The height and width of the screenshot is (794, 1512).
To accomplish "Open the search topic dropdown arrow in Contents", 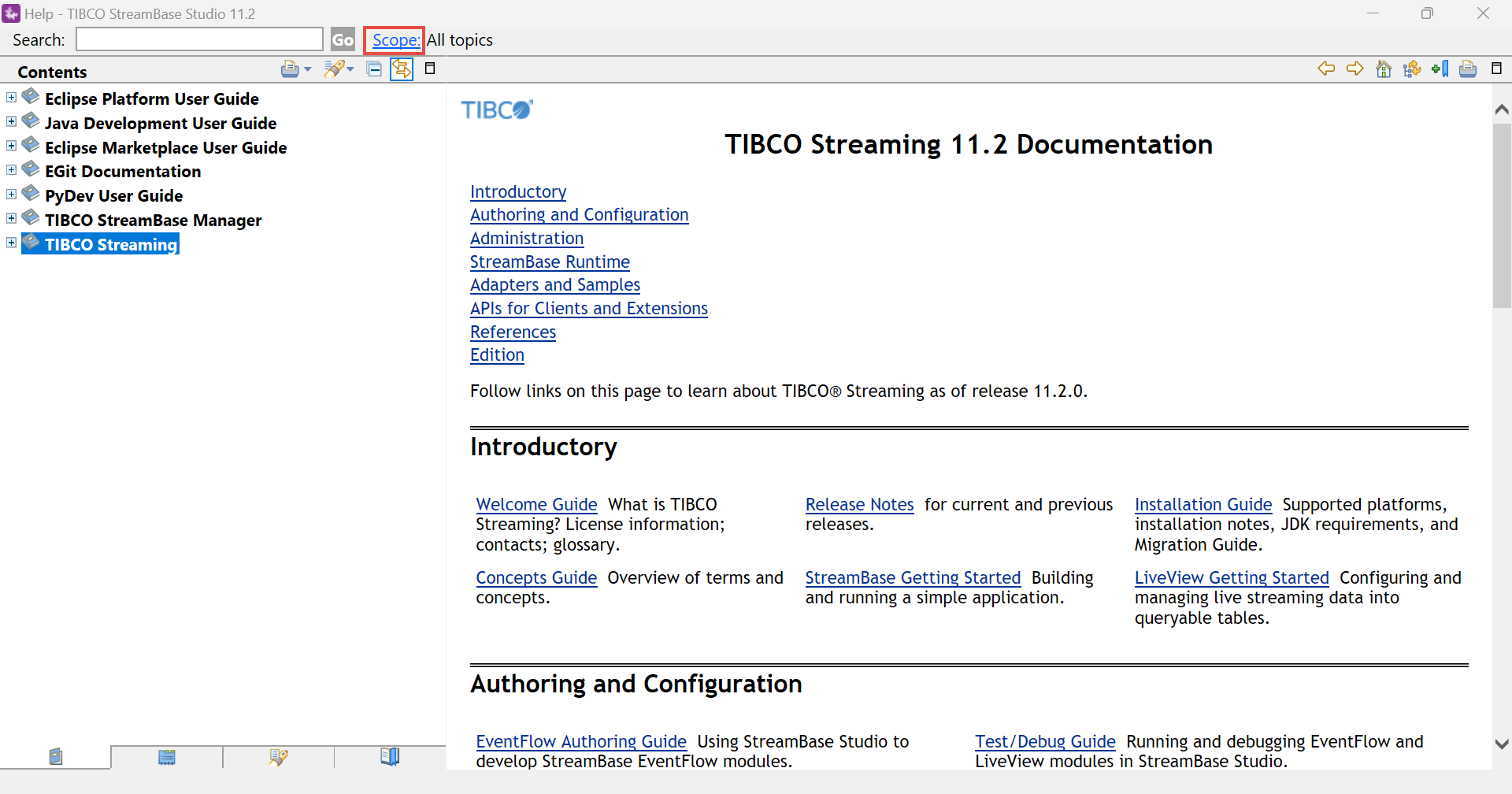I will (350, 69).
